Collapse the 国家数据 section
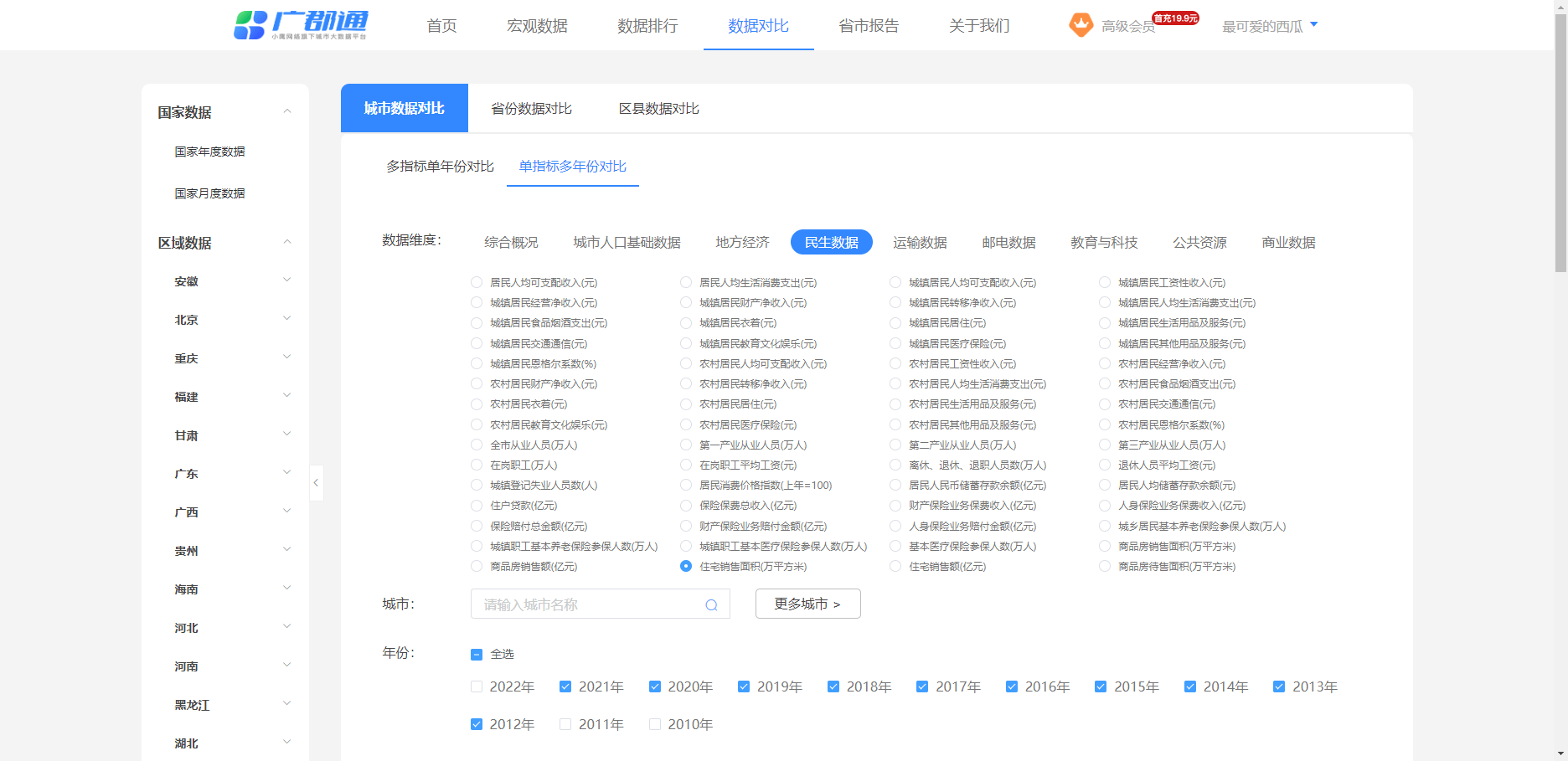The height and width of the screenshot is (761, 1568). click(x=287, y=111)
